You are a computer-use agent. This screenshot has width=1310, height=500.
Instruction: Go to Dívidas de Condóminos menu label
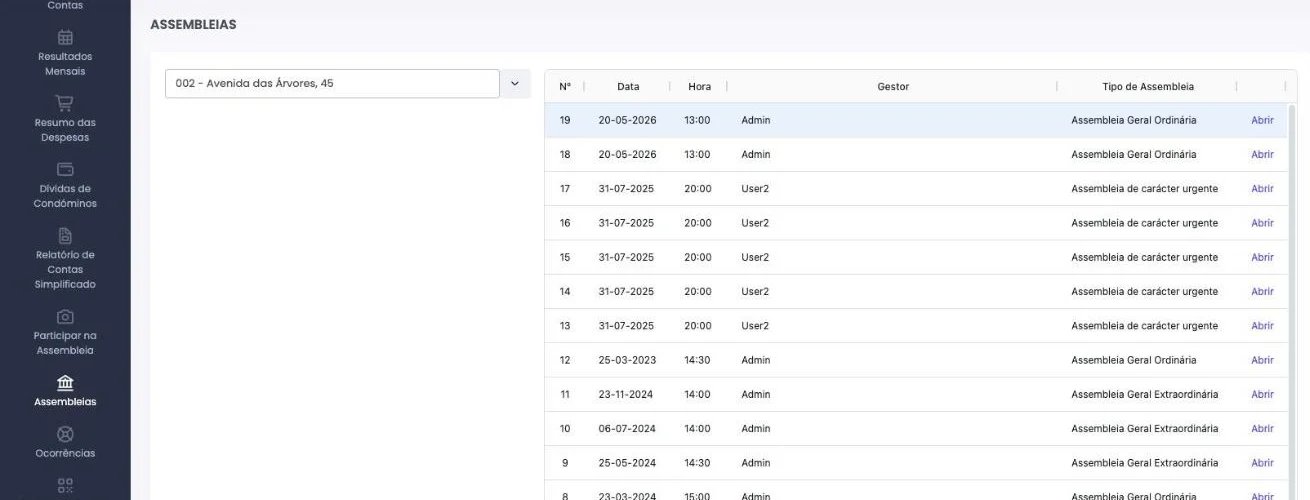tap(65, 196)
